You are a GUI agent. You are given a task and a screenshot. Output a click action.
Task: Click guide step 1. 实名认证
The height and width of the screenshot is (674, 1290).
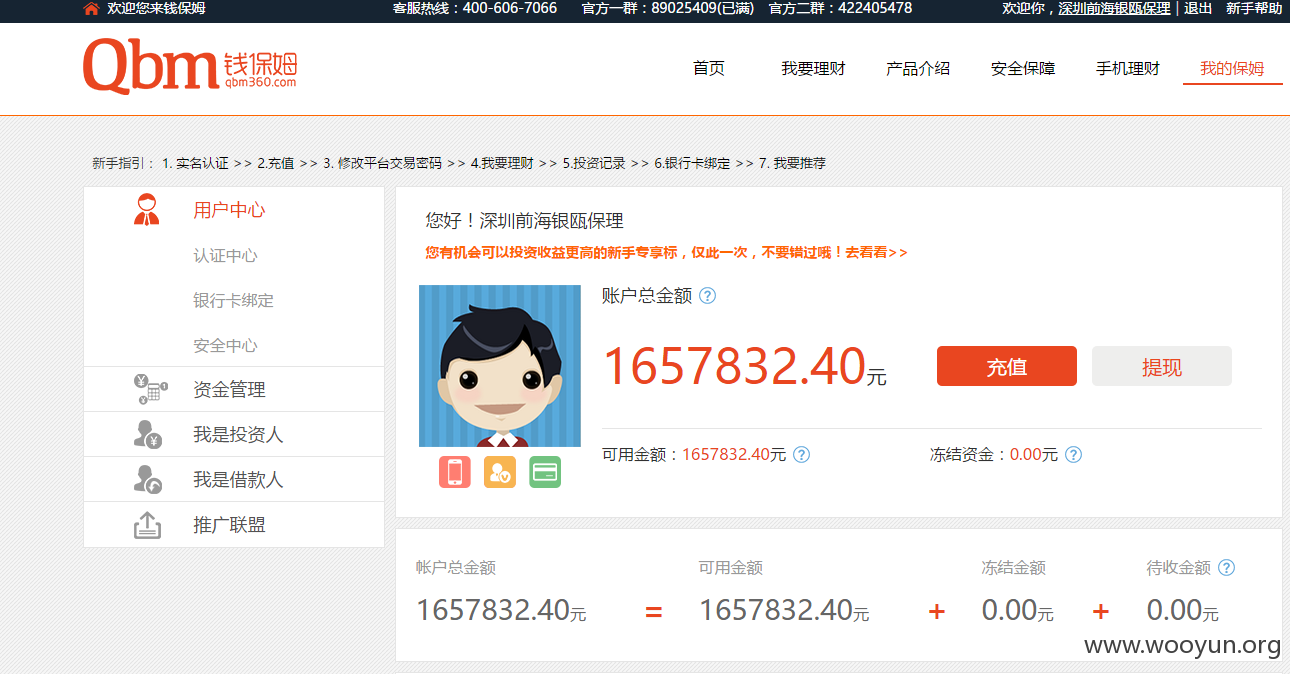(x=195, y=163)
